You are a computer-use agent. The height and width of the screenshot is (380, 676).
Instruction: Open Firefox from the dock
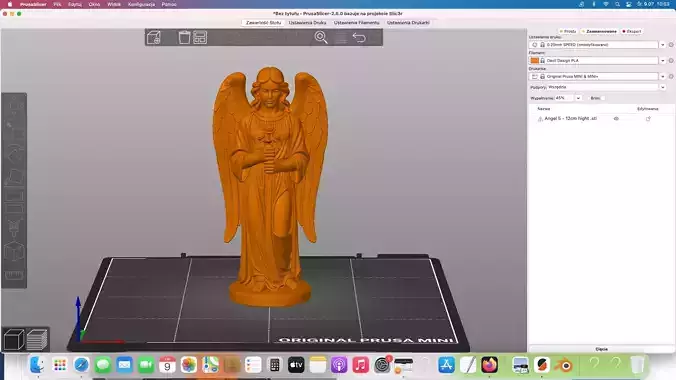pos(489,365)
